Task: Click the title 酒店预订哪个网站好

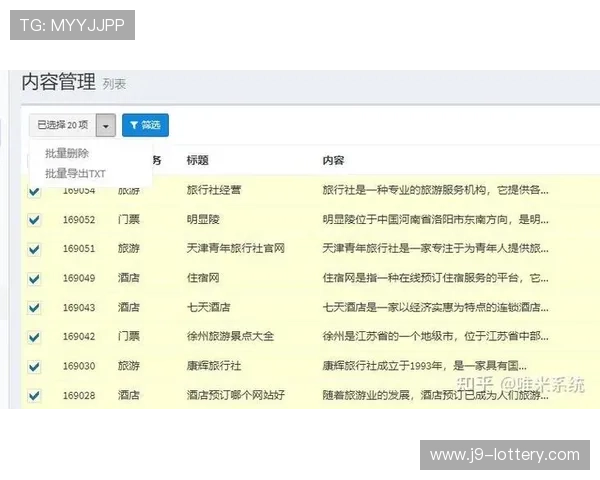Action: (x=236, y=395)
